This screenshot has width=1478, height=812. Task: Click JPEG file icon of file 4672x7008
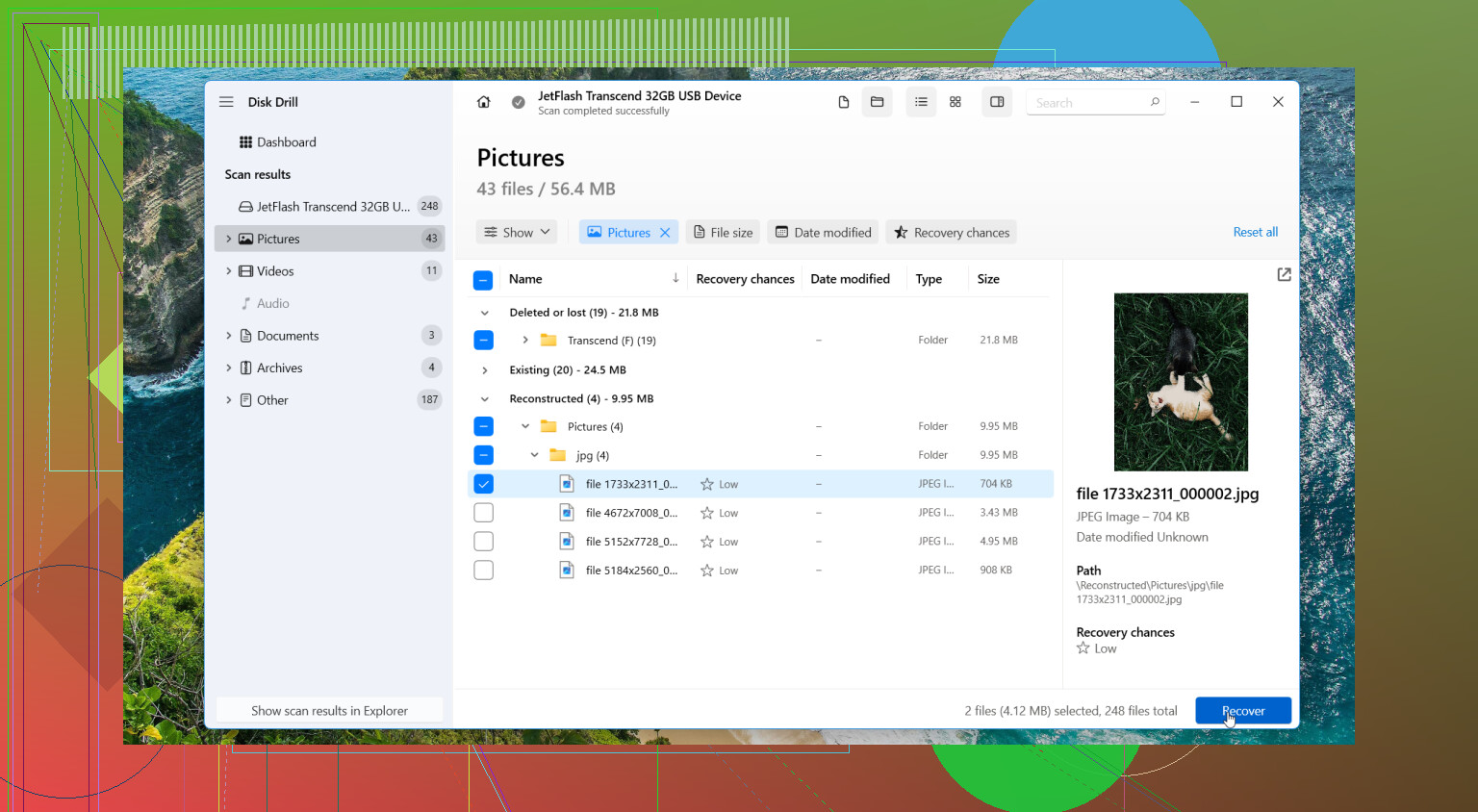(x=567, y=513)
